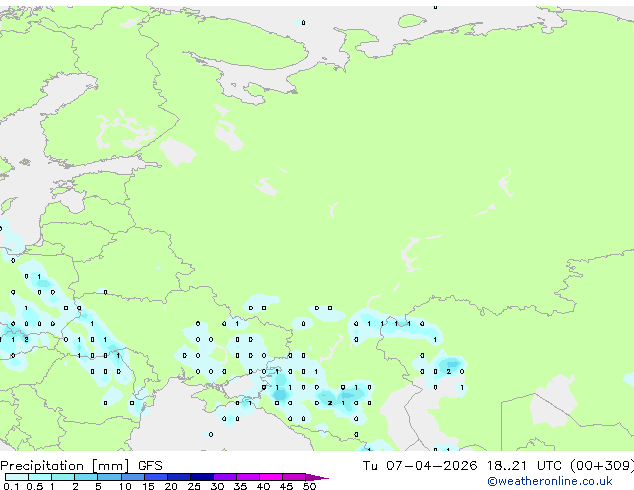Click the date text 'Tu 07-04-2026'
This screenshot has height=490, width=634.
coord(420,466)
